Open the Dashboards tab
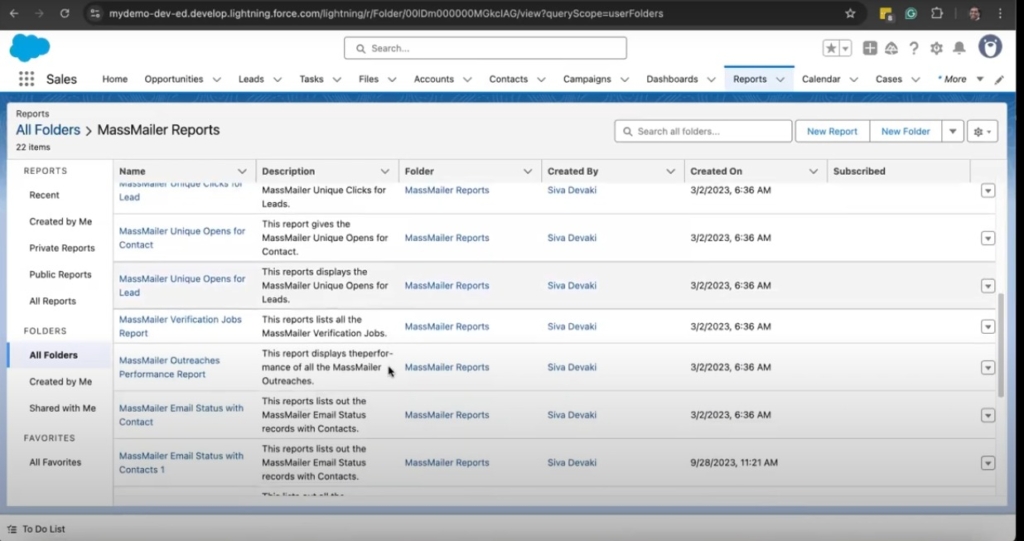 click(672, 79)
